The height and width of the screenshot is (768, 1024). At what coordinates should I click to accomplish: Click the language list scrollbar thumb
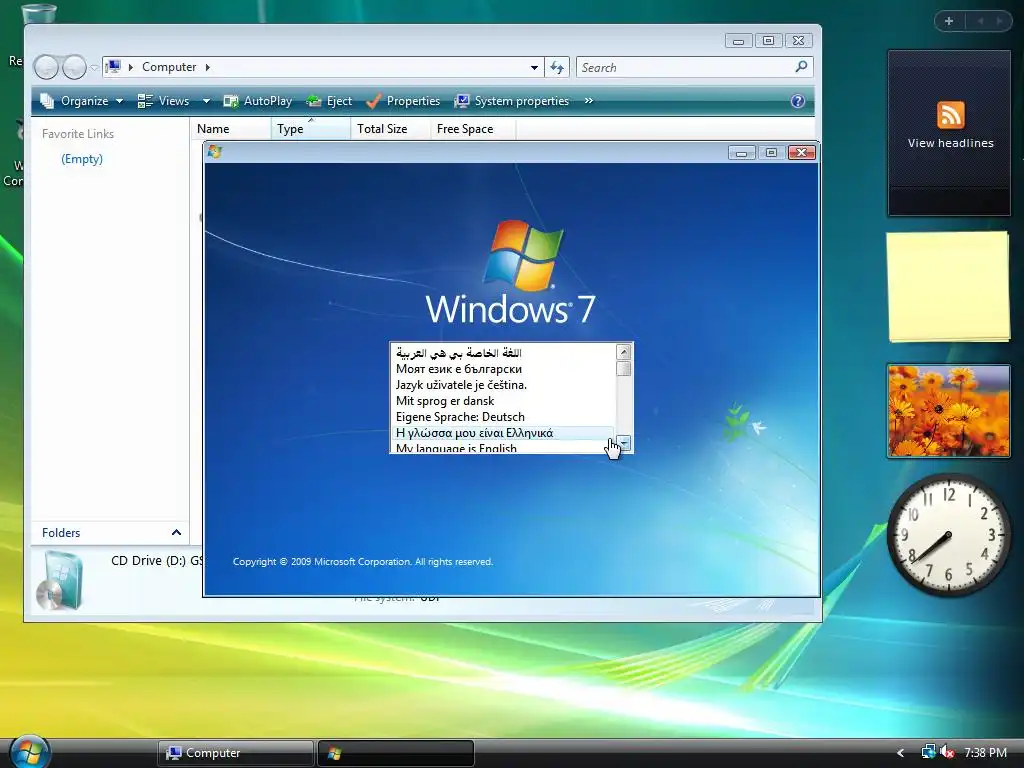coord(624,368)
